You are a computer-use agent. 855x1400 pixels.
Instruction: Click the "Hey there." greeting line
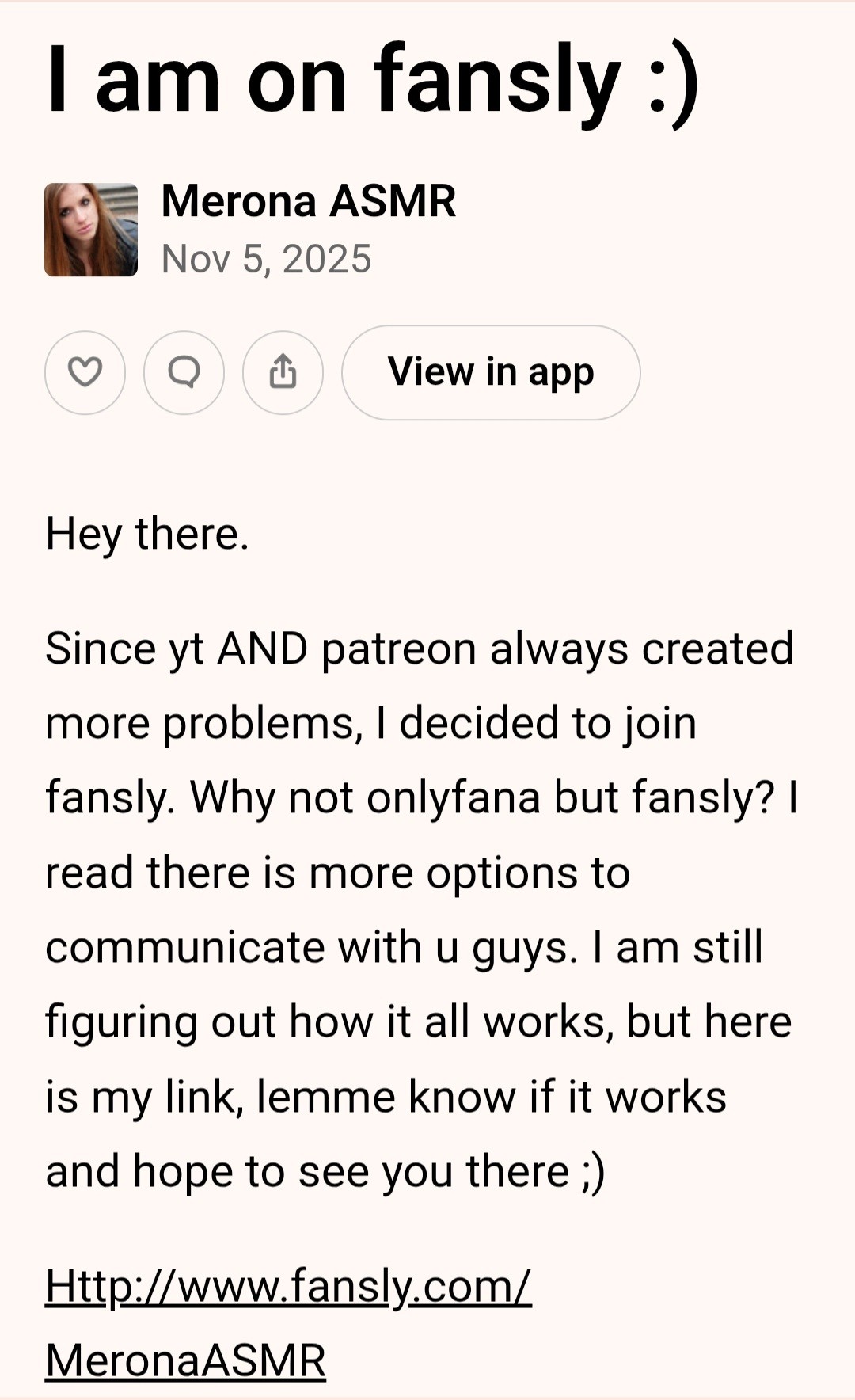tap(147, 534)
